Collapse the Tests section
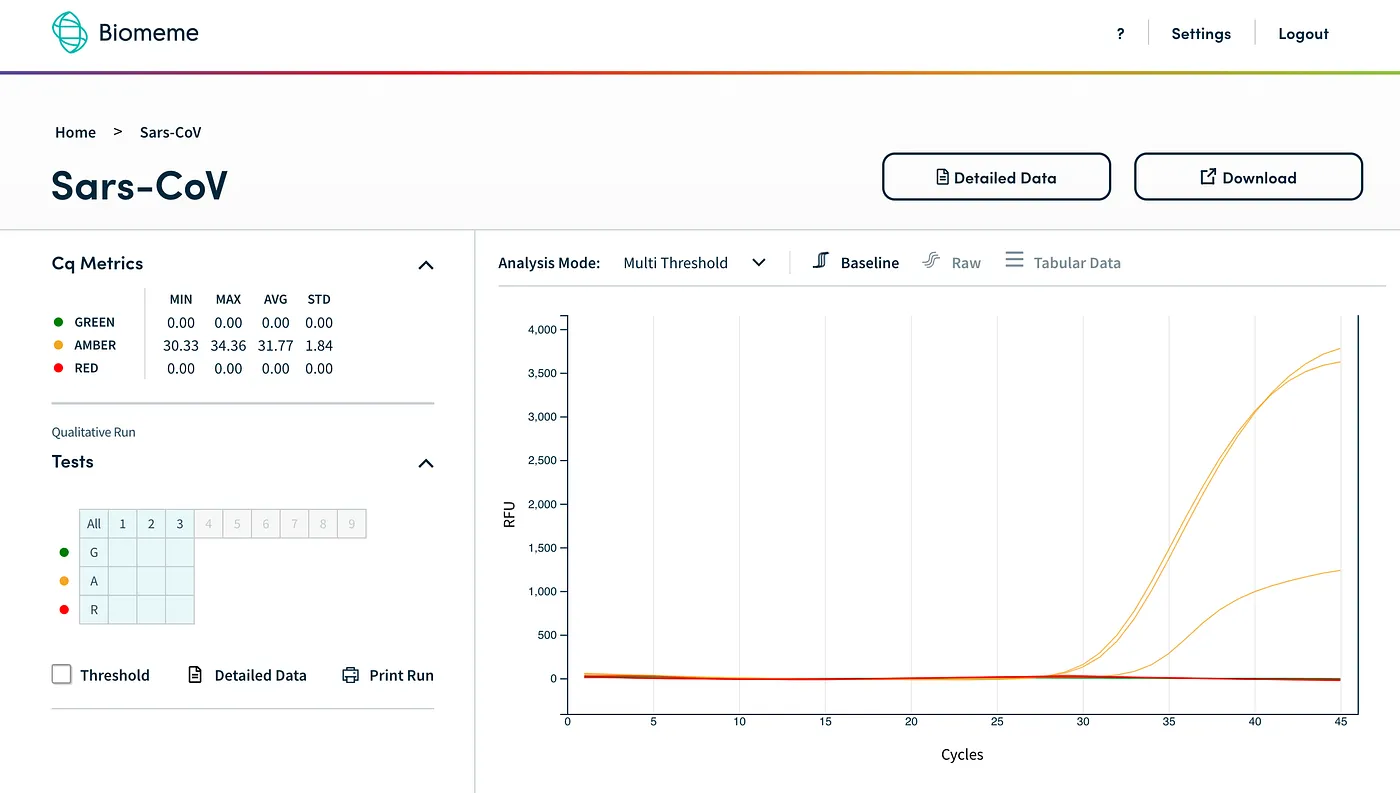The height and width of the screenshot is (793, 1400). click(425, 463)
